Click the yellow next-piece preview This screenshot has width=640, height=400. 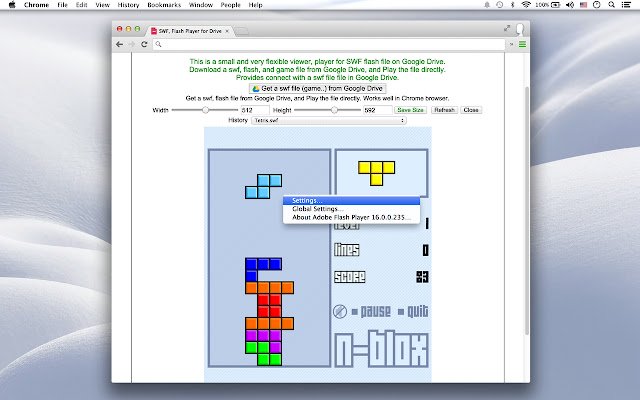point(376,173)
